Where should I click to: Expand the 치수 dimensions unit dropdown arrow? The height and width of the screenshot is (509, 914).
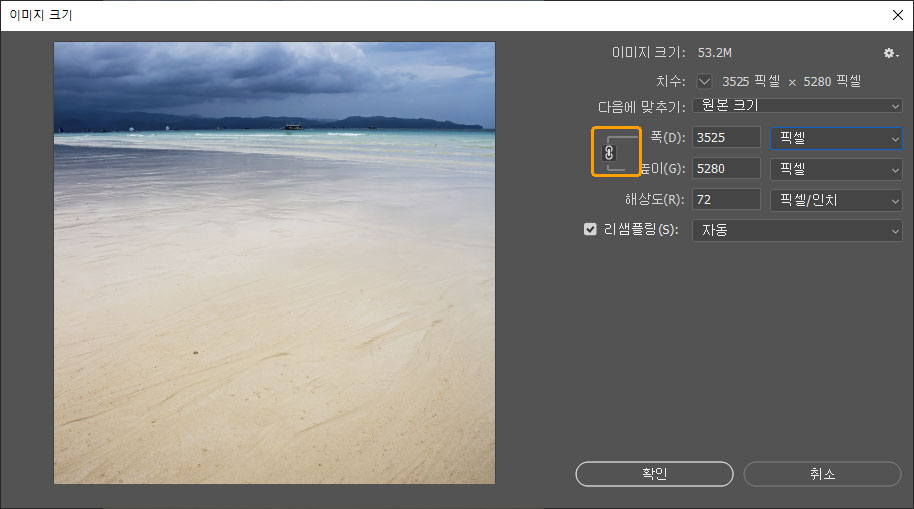(x=704, y=81)
